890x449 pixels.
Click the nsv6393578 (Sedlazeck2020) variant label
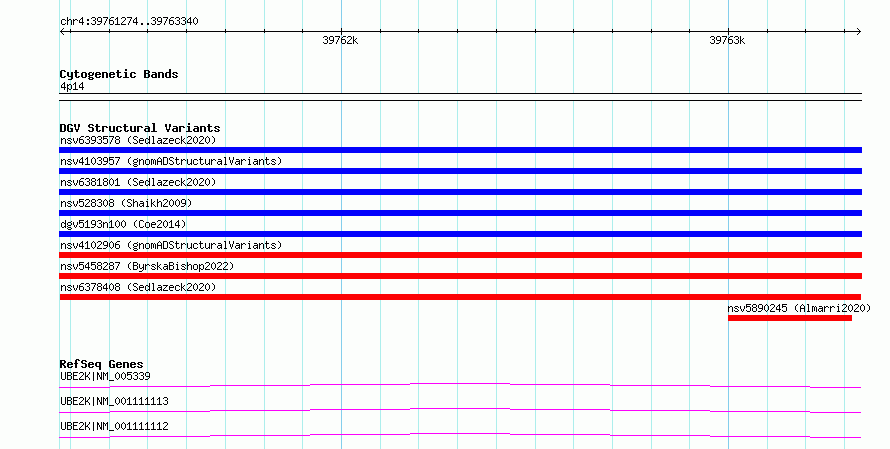(x=138, y=140)
